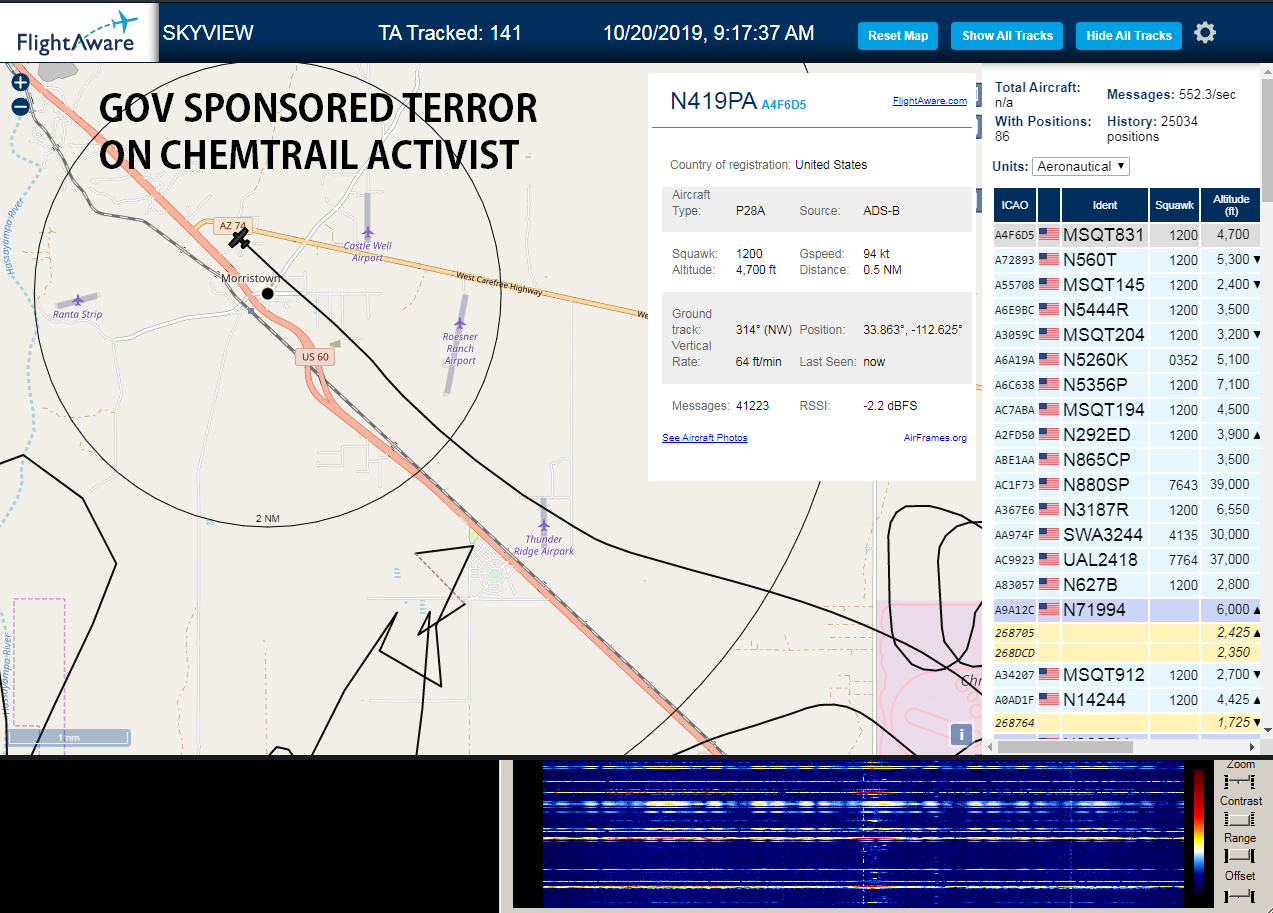Click the Ranta Strip airport icon
Screen dimensions: 1273x913
(x=78, y=300)
